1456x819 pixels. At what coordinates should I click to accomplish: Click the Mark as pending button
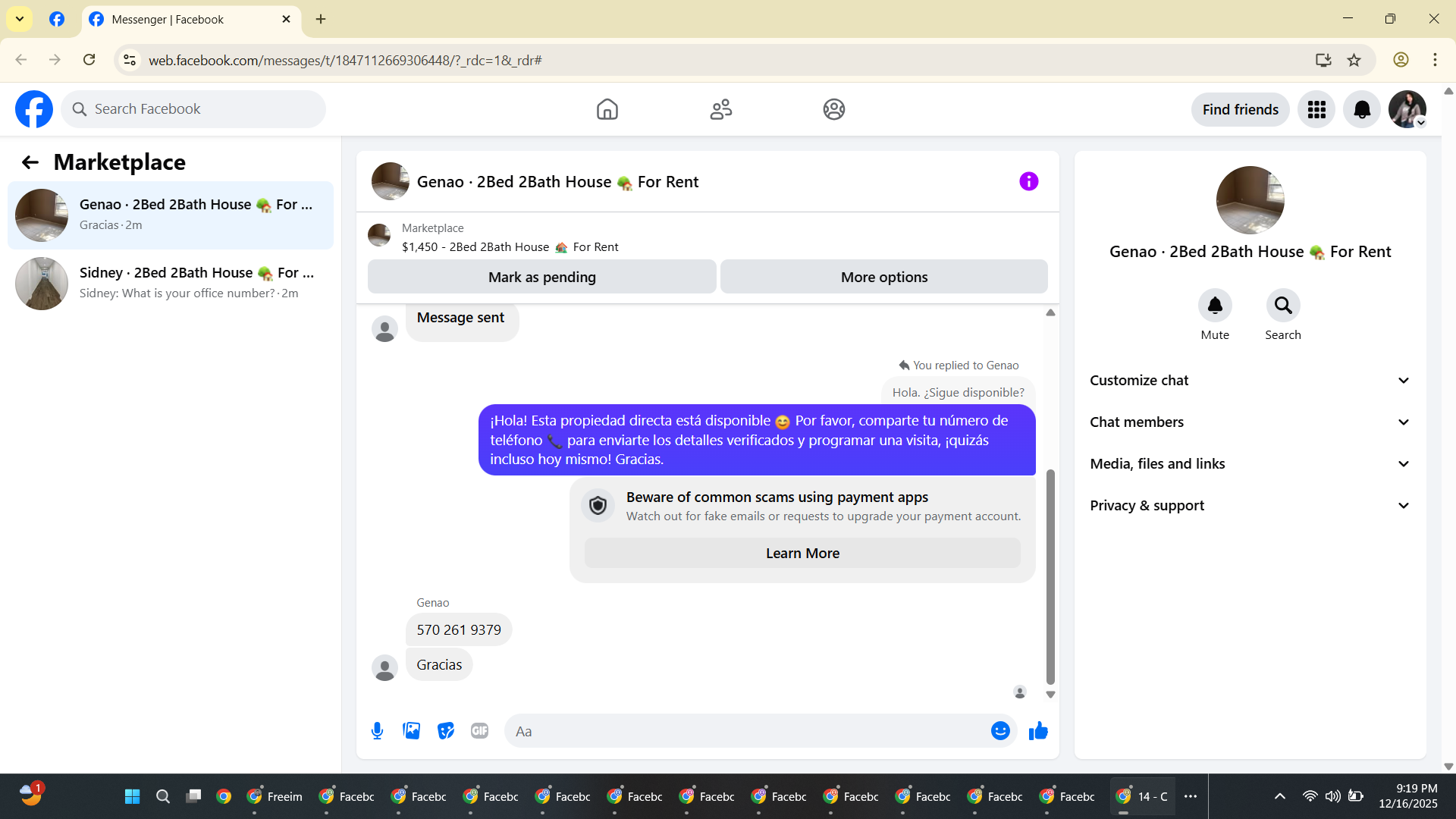click(542, 277)
